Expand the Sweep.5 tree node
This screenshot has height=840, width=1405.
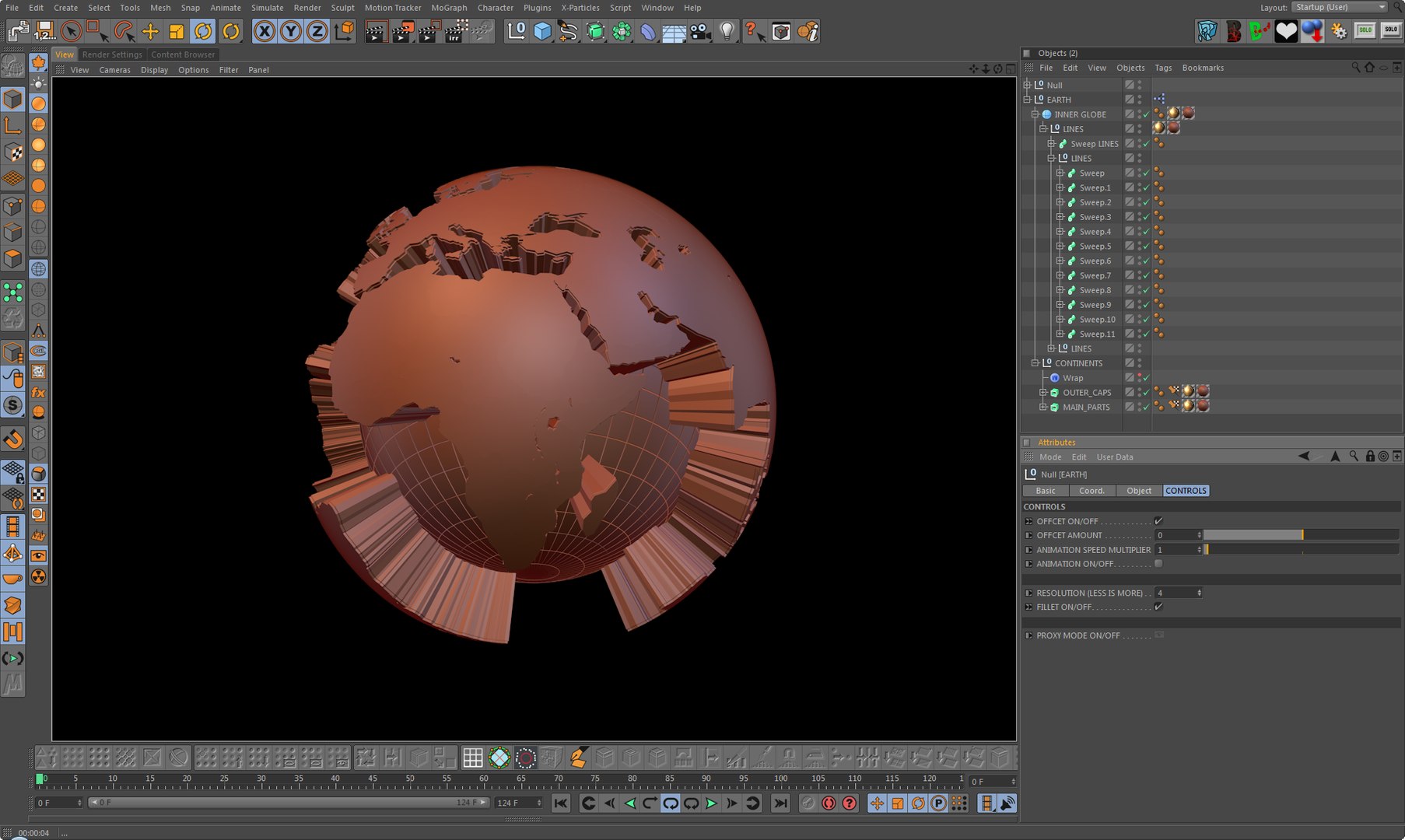pos(1060,247)
